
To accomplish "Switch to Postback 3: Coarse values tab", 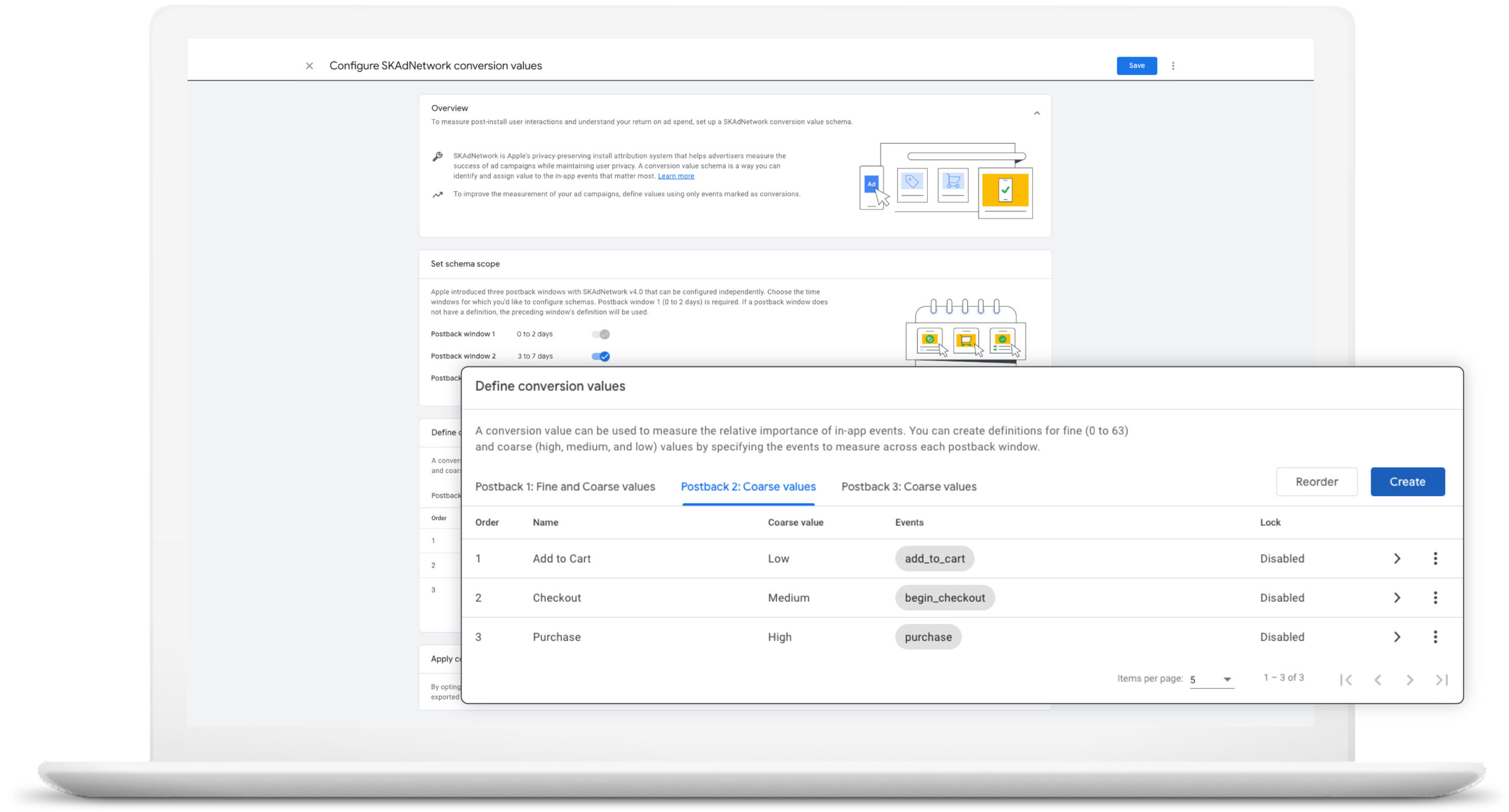I will [908, 487].
